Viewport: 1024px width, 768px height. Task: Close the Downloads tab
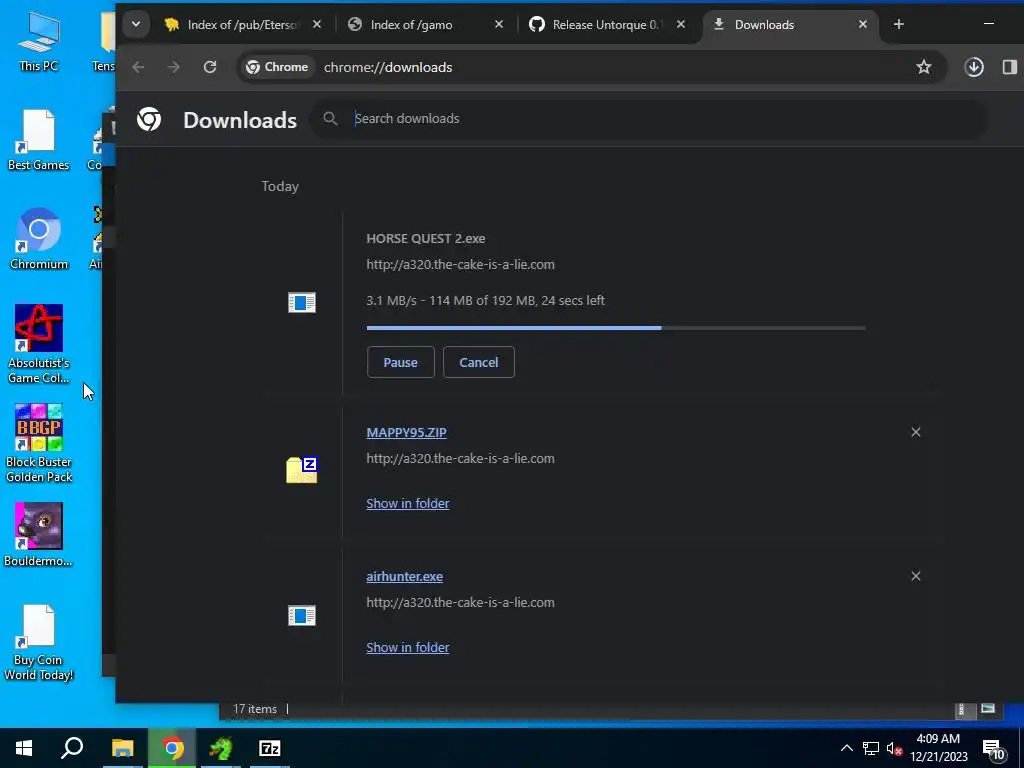pyautogui.click(x=863, y=25)
